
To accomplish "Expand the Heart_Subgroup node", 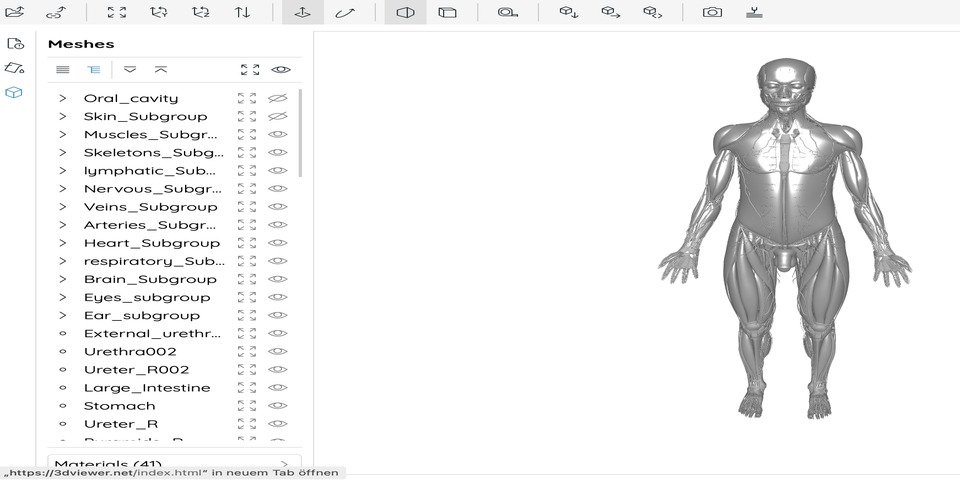I will tap(62, 243).
